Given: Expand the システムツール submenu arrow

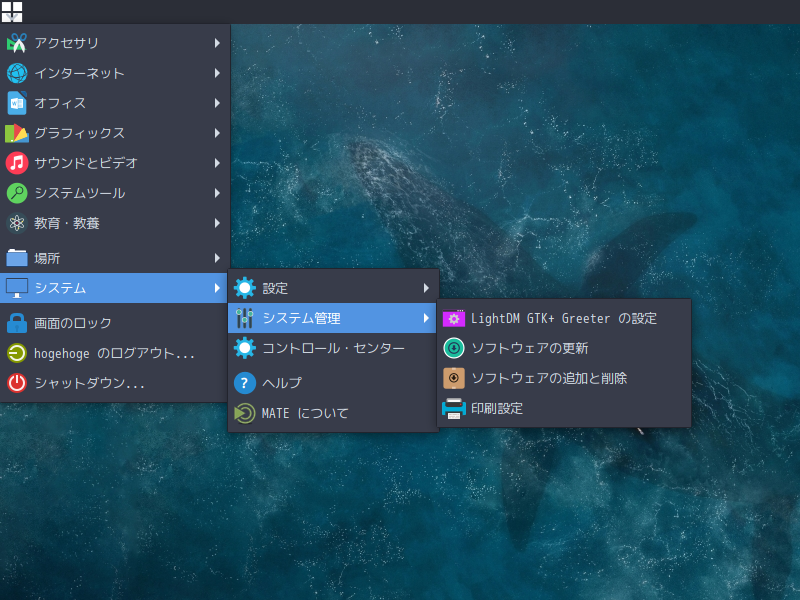Looking at the screenshot, I should coord(217,193).
